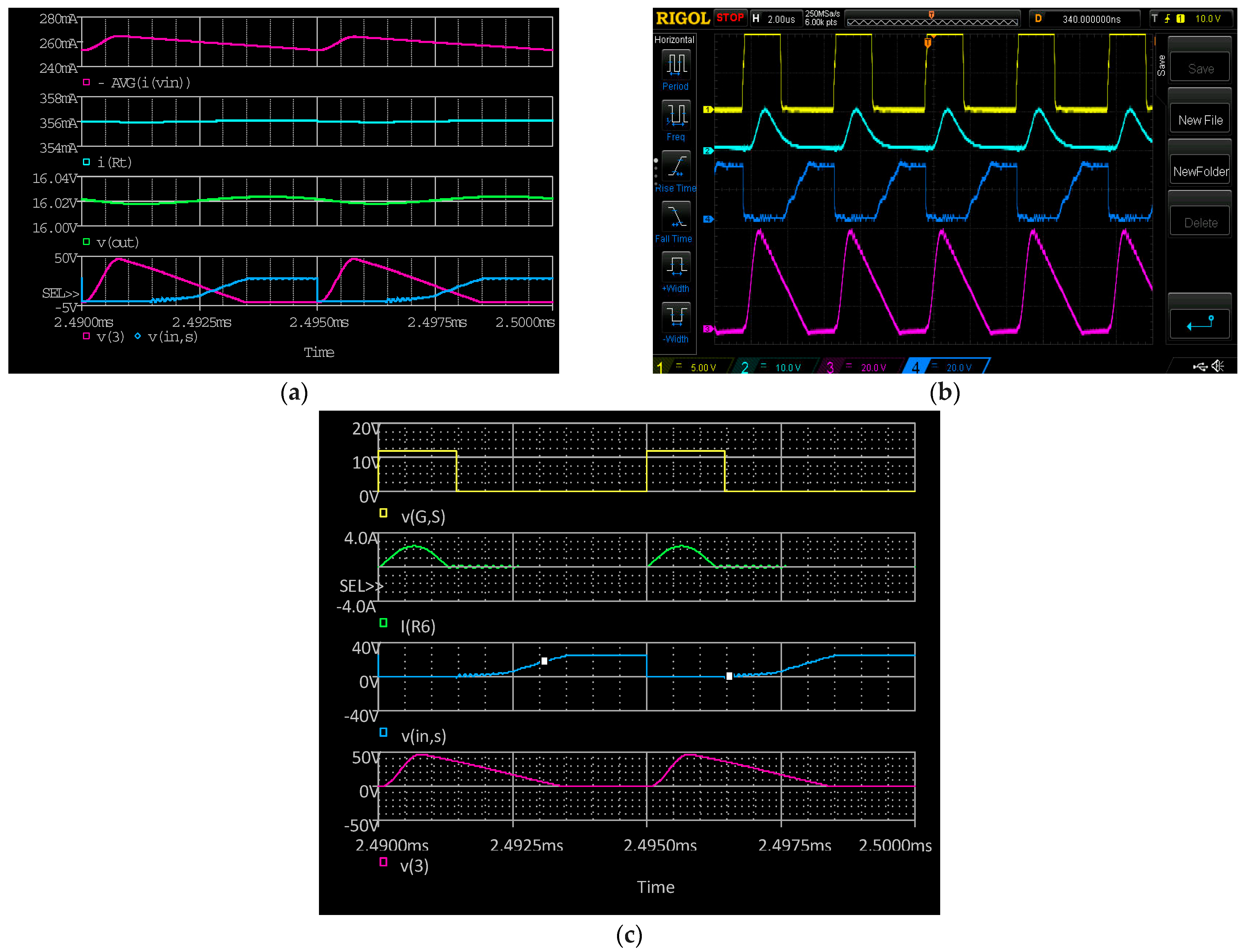Image resolution: width=1249 pixels, height=952 pixels.
Task: Click the blue v(in,s) legend marker in plot (c)
Action: pos(383,732)
